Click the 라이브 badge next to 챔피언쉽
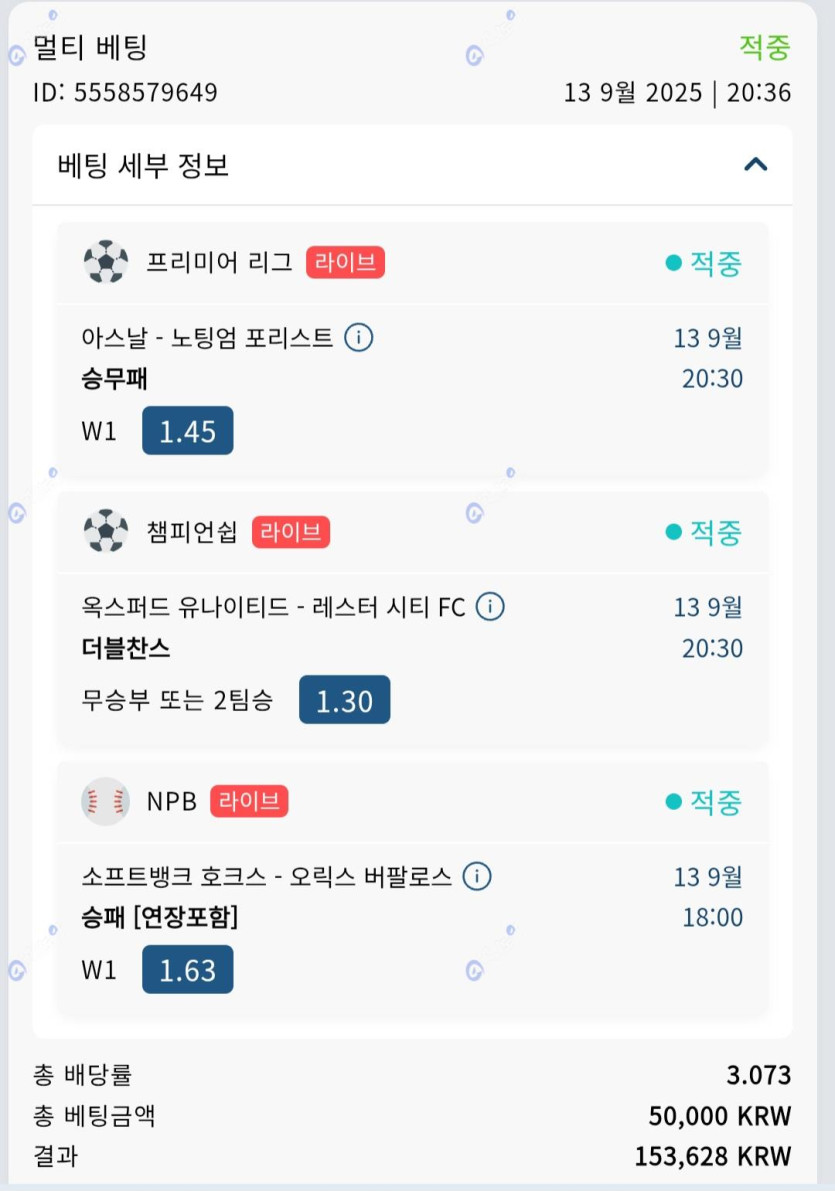Viewport: 835px width, 1191px height. pos(291,532)
